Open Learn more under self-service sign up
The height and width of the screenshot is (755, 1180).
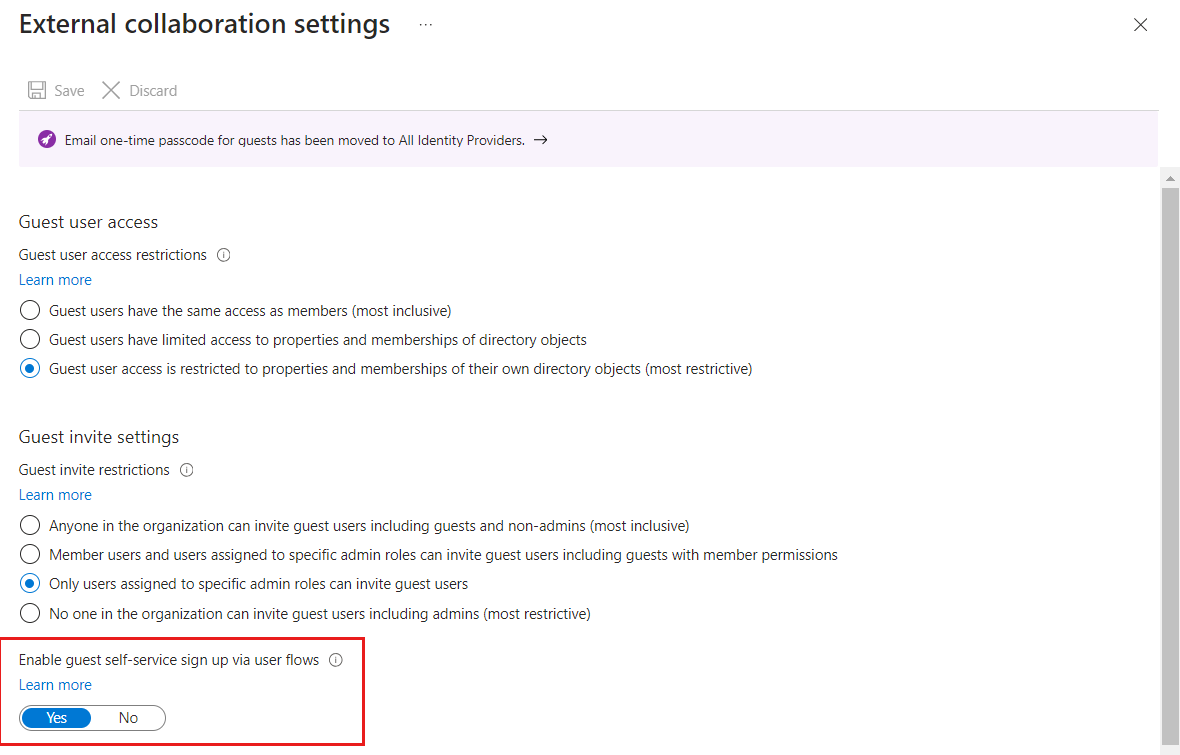tap(55, 685)
